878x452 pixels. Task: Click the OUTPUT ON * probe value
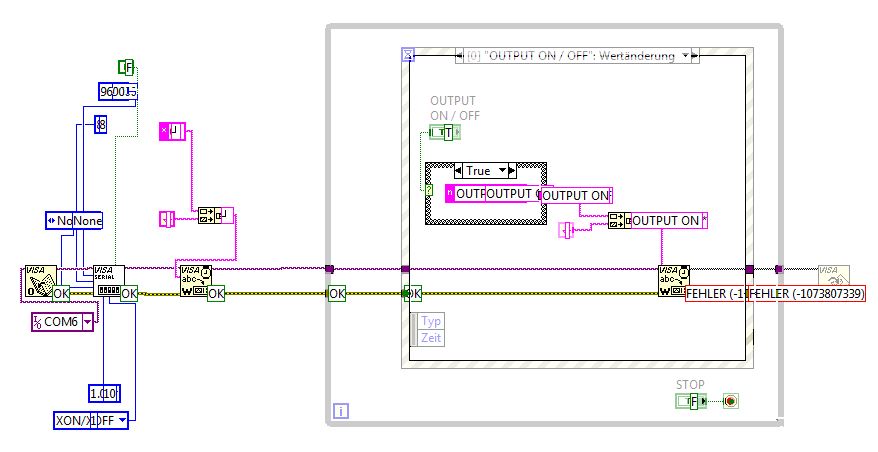click(670, 221)
